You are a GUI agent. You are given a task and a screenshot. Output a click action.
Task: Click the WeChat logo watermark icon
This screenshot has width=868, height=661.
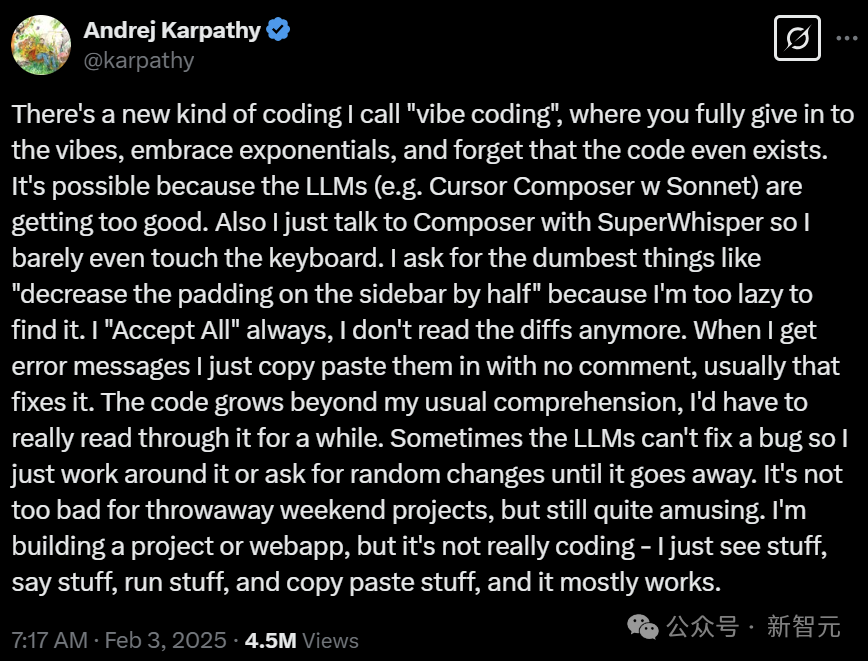point(643,627)
